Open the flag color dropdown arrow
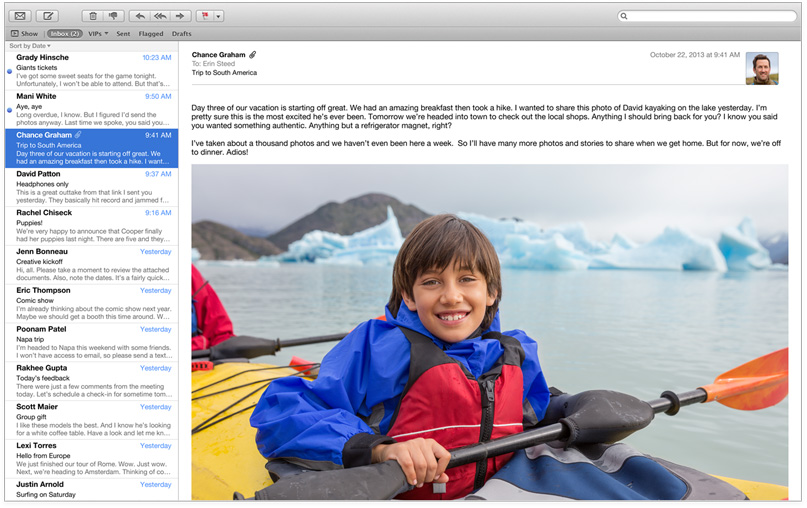The image size is (807, 508). pos(219,16)
